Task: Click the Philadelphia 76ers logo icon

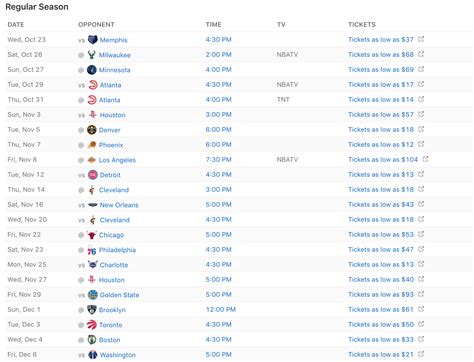Action: pyautogui.click(x=92, y=250)
